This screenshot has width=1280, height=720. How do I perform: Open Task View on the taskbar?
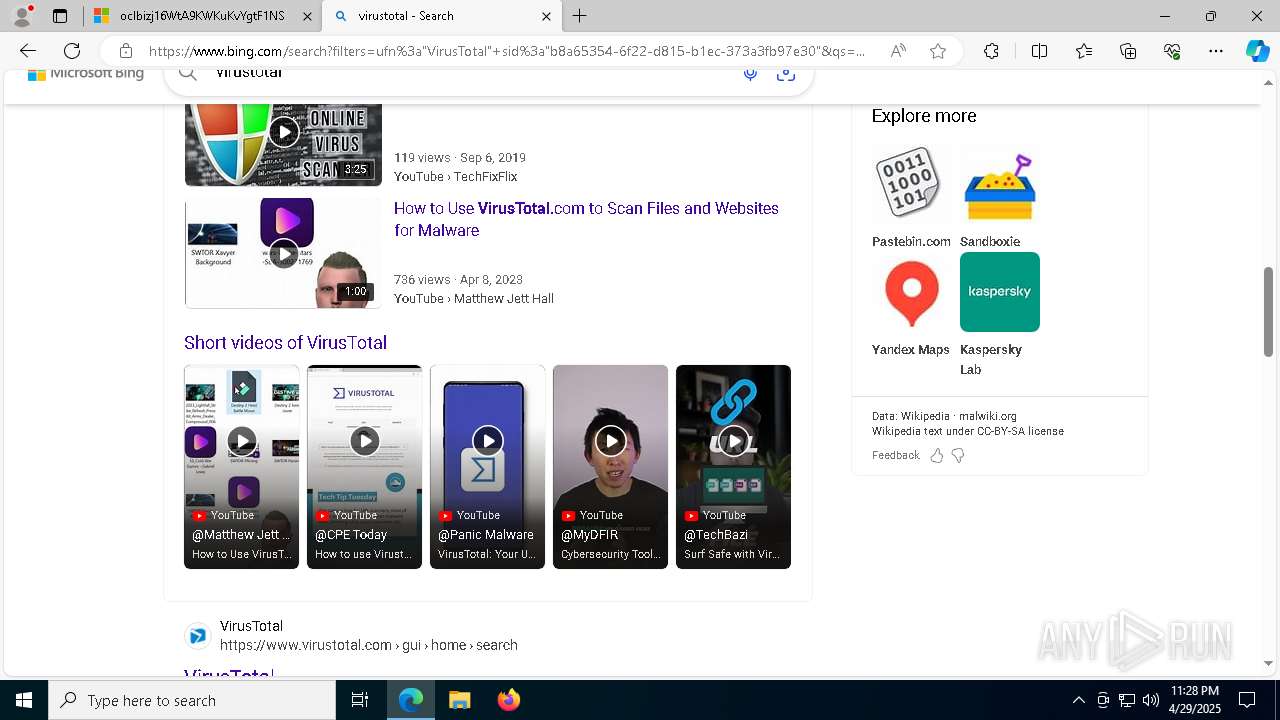(x=360, y=700)
